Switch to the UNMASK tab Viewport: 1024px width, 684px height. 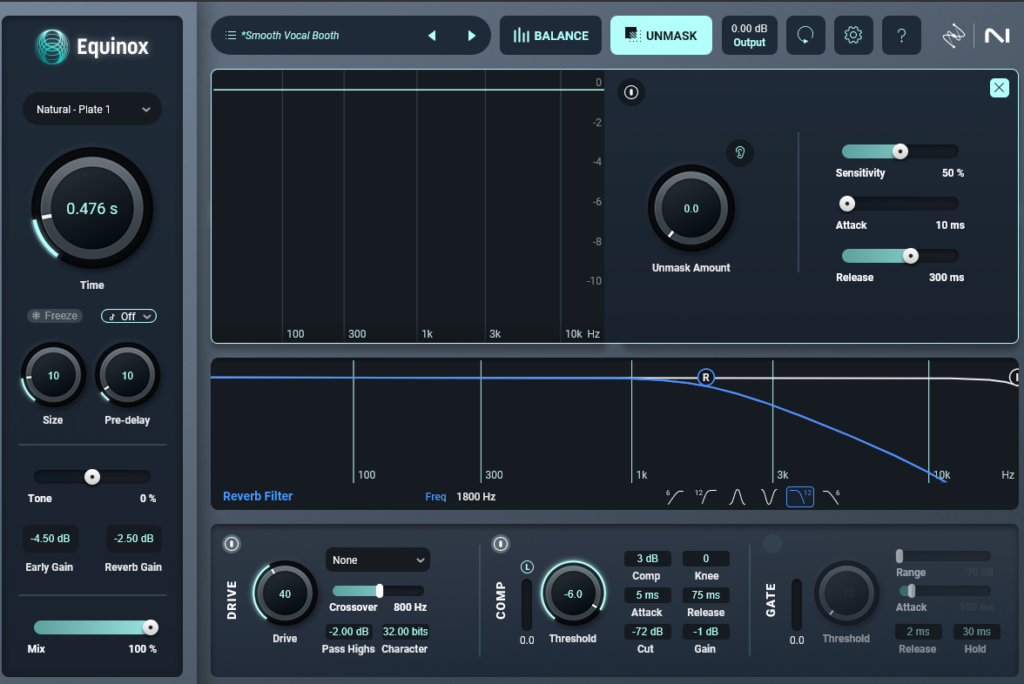point(661,34)
